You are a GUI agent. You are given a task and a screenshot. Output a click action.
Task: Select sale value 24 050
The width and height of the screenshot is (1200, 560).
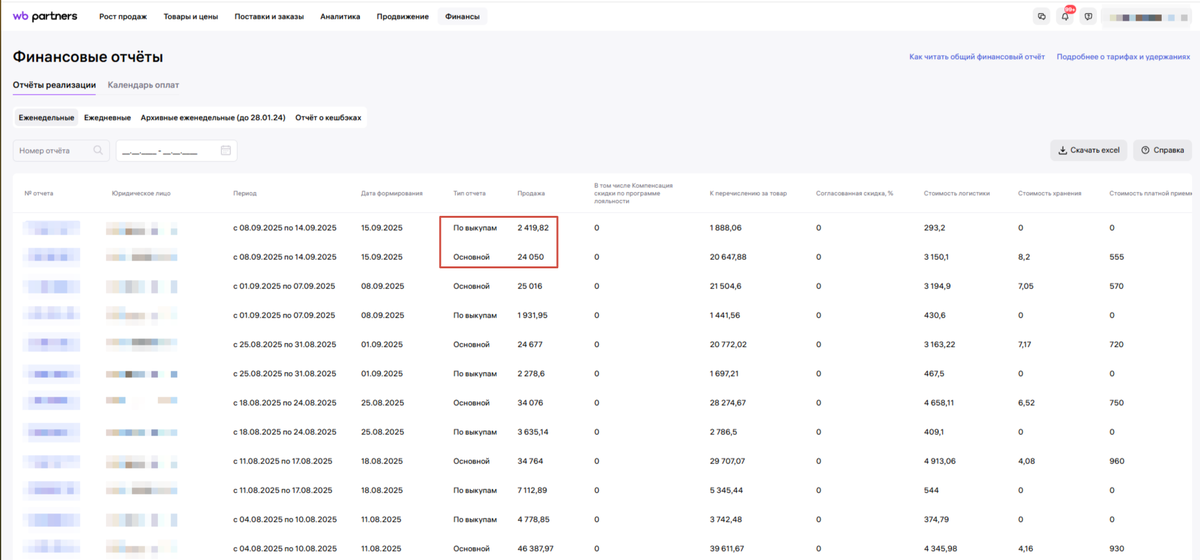click(530, 257)
